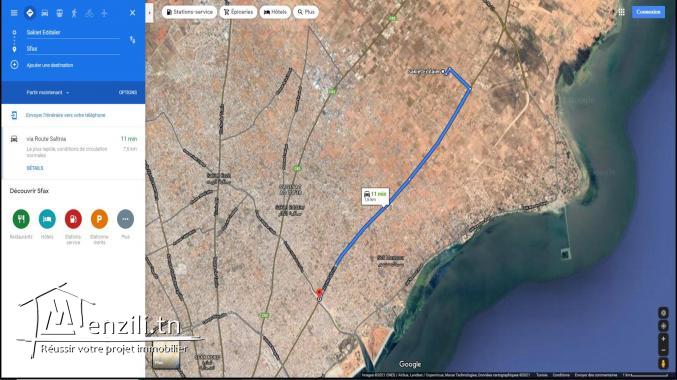Discover Parkings orange P icon
Image resolution: width=677 pixels, height=380 pixels.
(x=99, y=219)
